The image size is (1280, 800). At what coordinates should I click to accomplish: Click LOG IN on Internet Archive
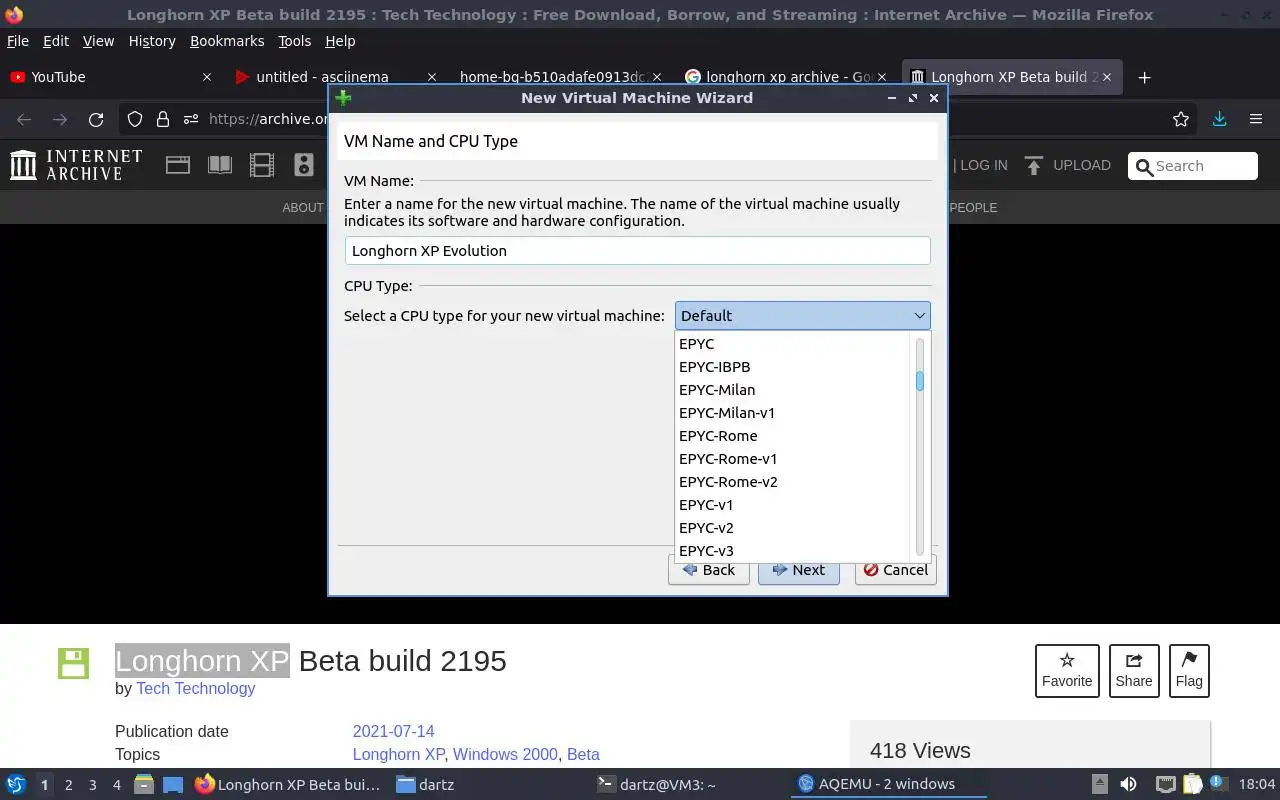[x=984, y=165]
